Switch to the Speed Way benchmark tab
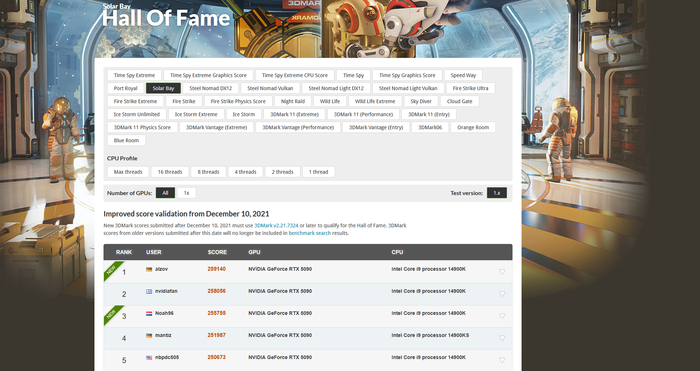Viewport: 700px width, 371px height. (463, 75)
